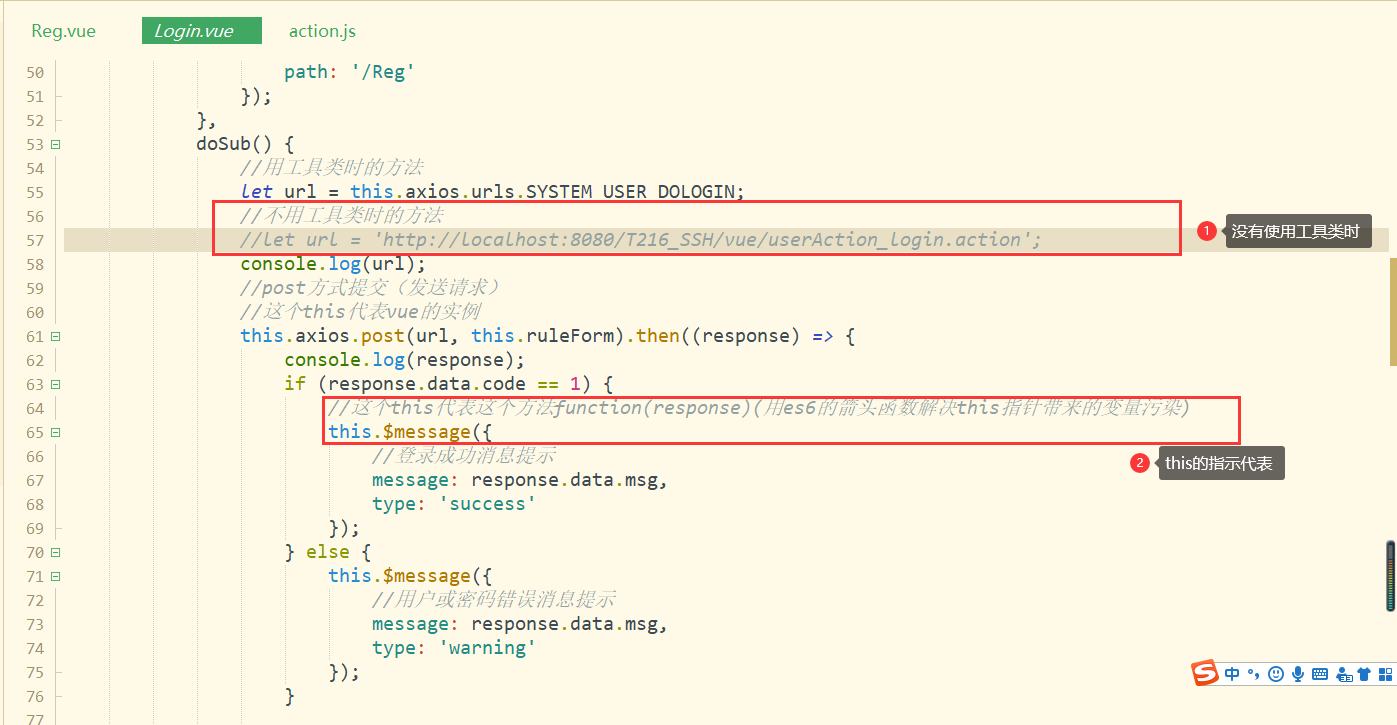This screenshot has width=1397, height=725.
Task: Switch Chinese/English mode via 中 icon
Action: (1232, 674)
